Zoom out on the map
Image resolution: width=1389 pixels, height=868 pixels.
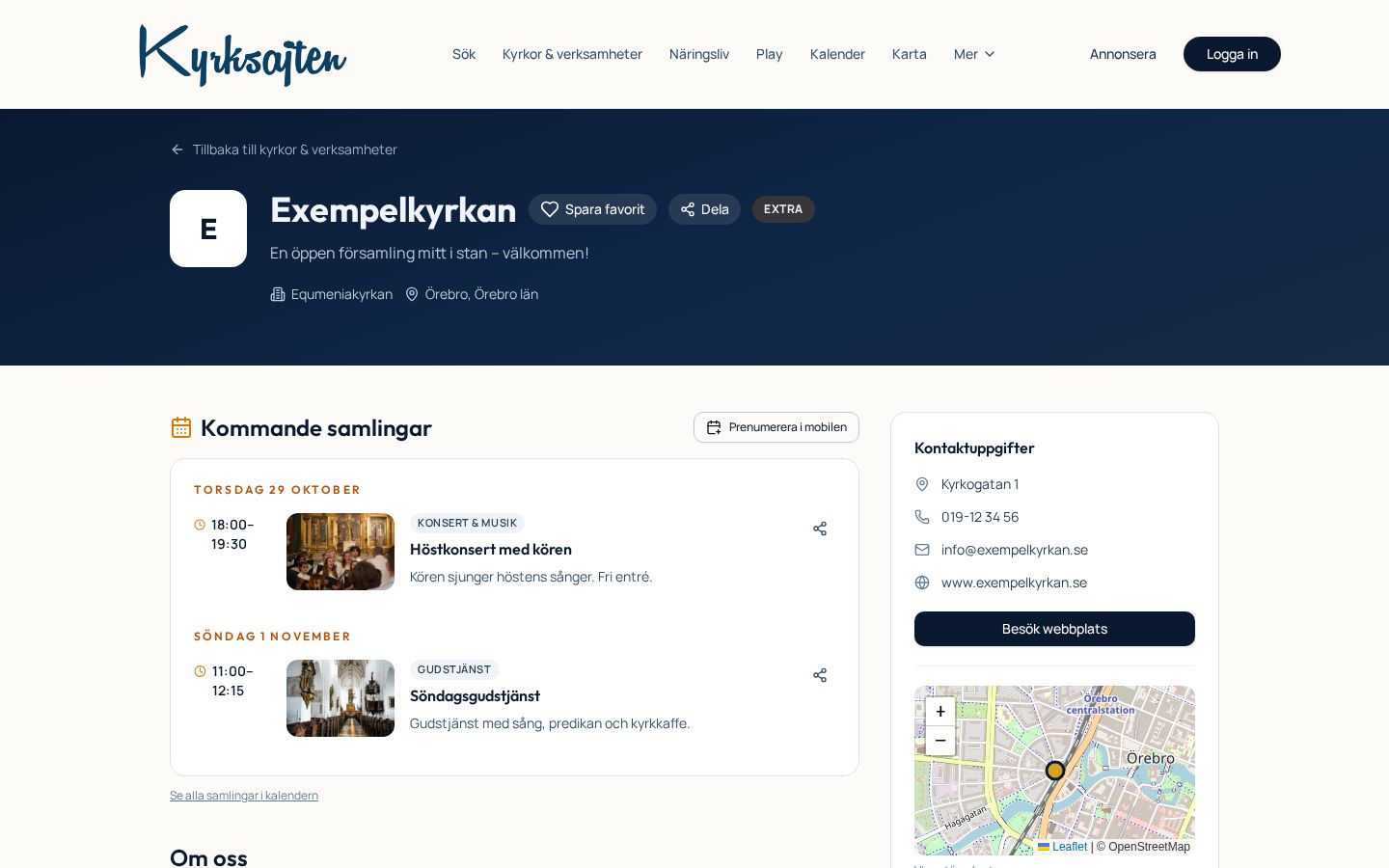coord(940,741)
